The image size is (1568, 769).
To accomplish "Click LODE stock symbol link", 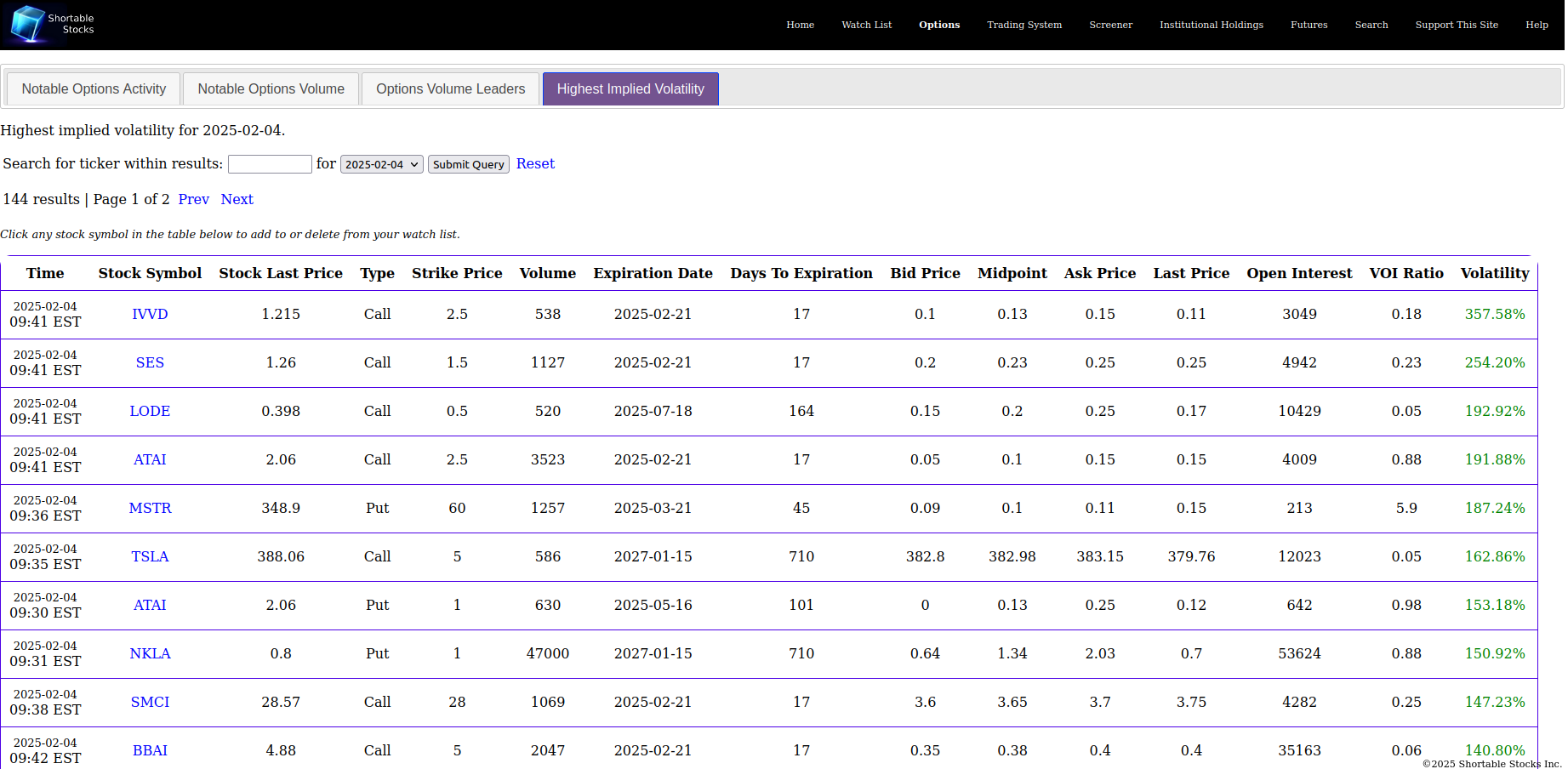I will [x=150, y=411].
